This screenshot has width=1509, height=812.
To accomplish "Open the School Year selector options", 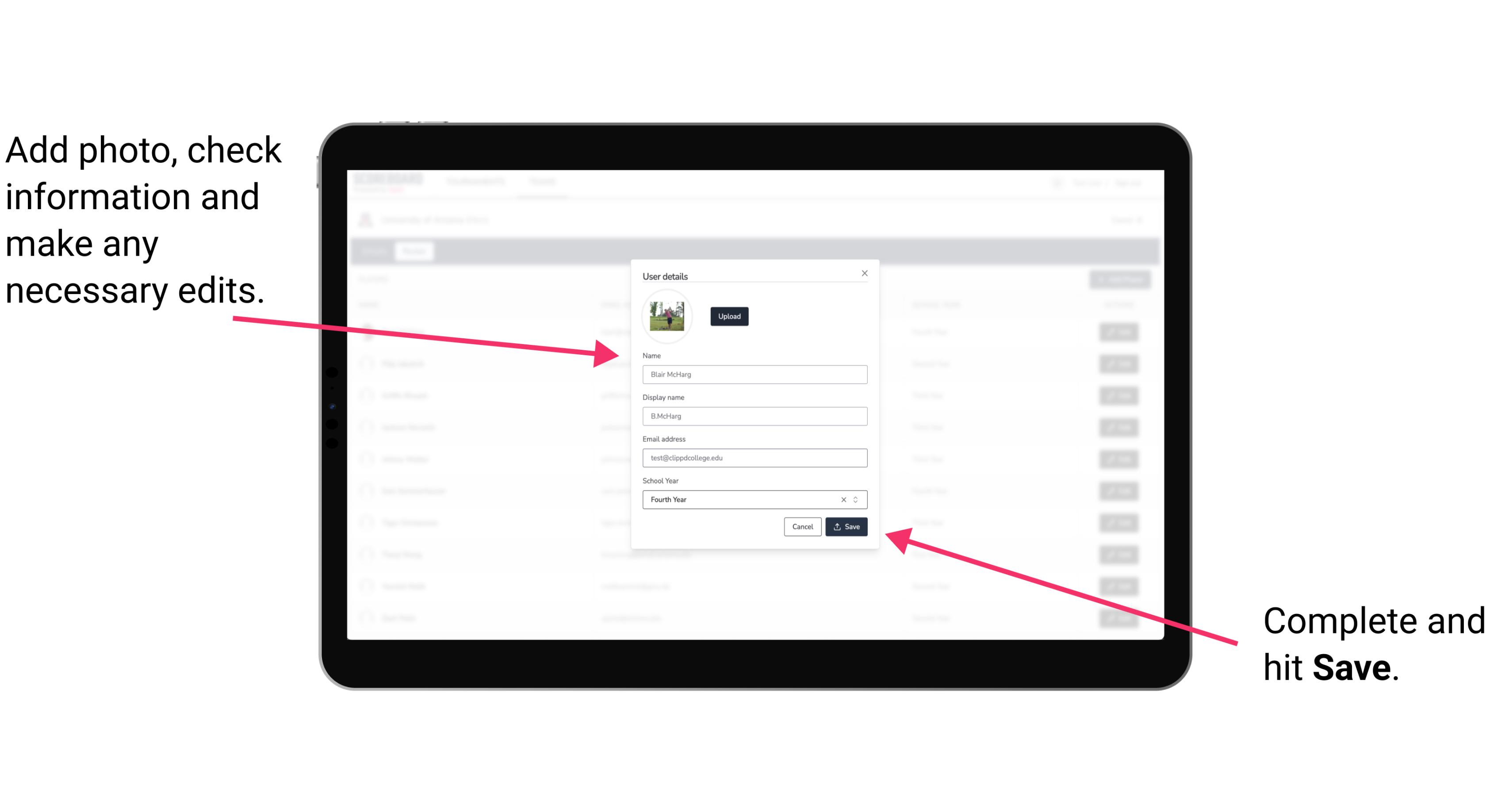I will point(858,499).
